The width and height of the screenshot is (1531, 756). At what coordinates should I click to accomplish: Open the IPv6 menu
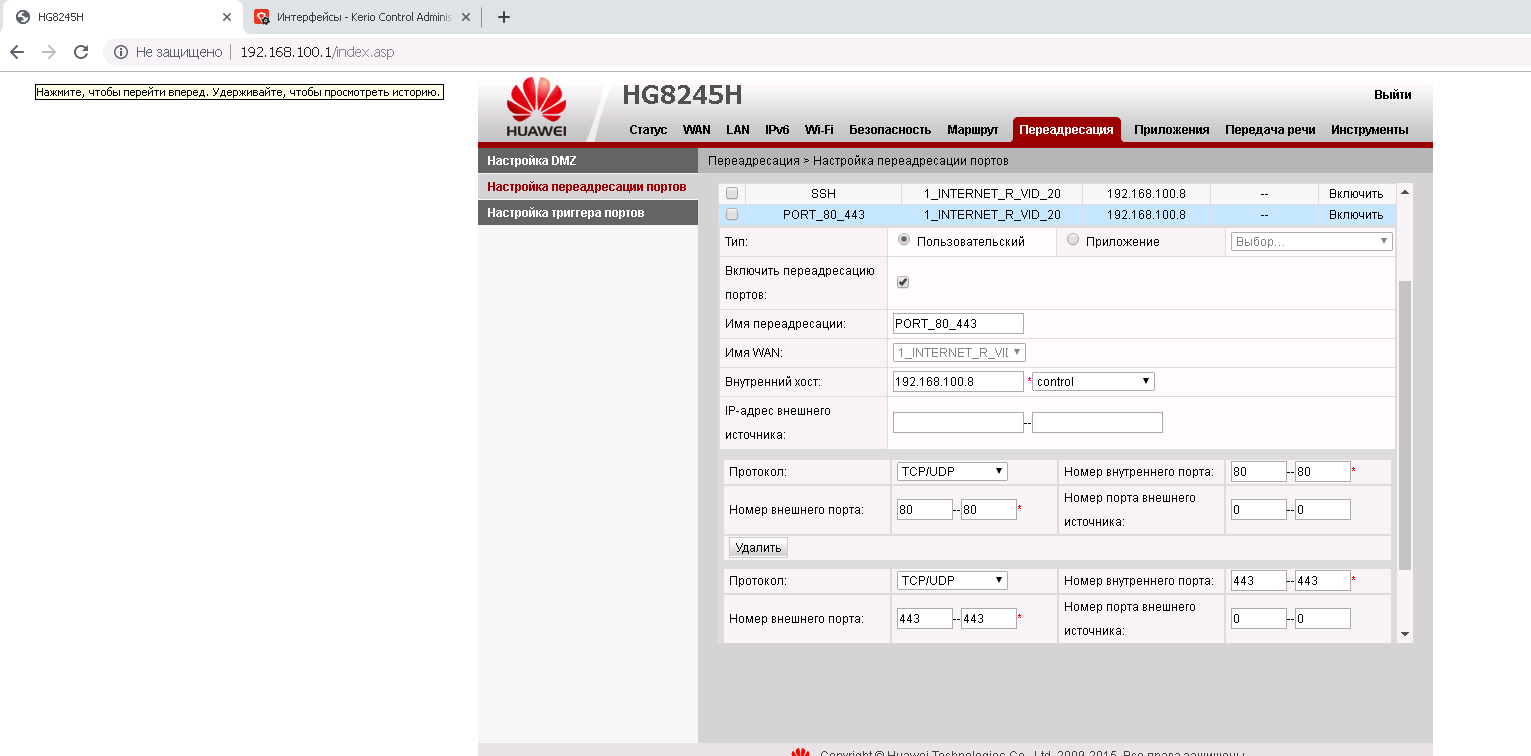pos(777,130)
